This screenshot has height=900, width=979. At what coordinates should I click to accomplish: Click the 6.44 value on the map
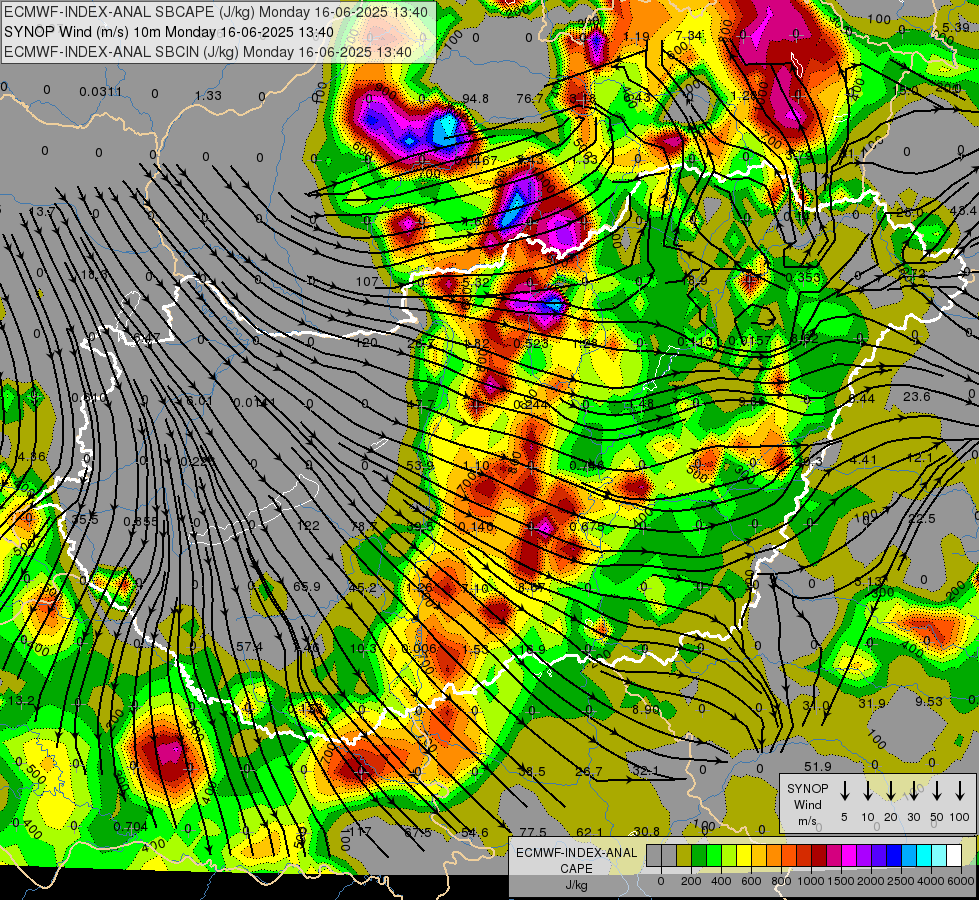[x=862, y=398]
